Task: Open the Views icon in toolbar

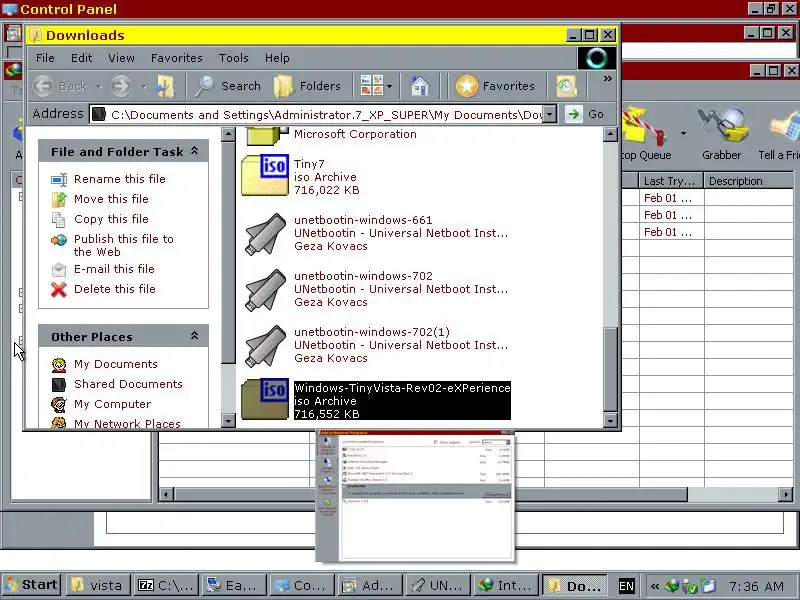Action: [371, 86]
